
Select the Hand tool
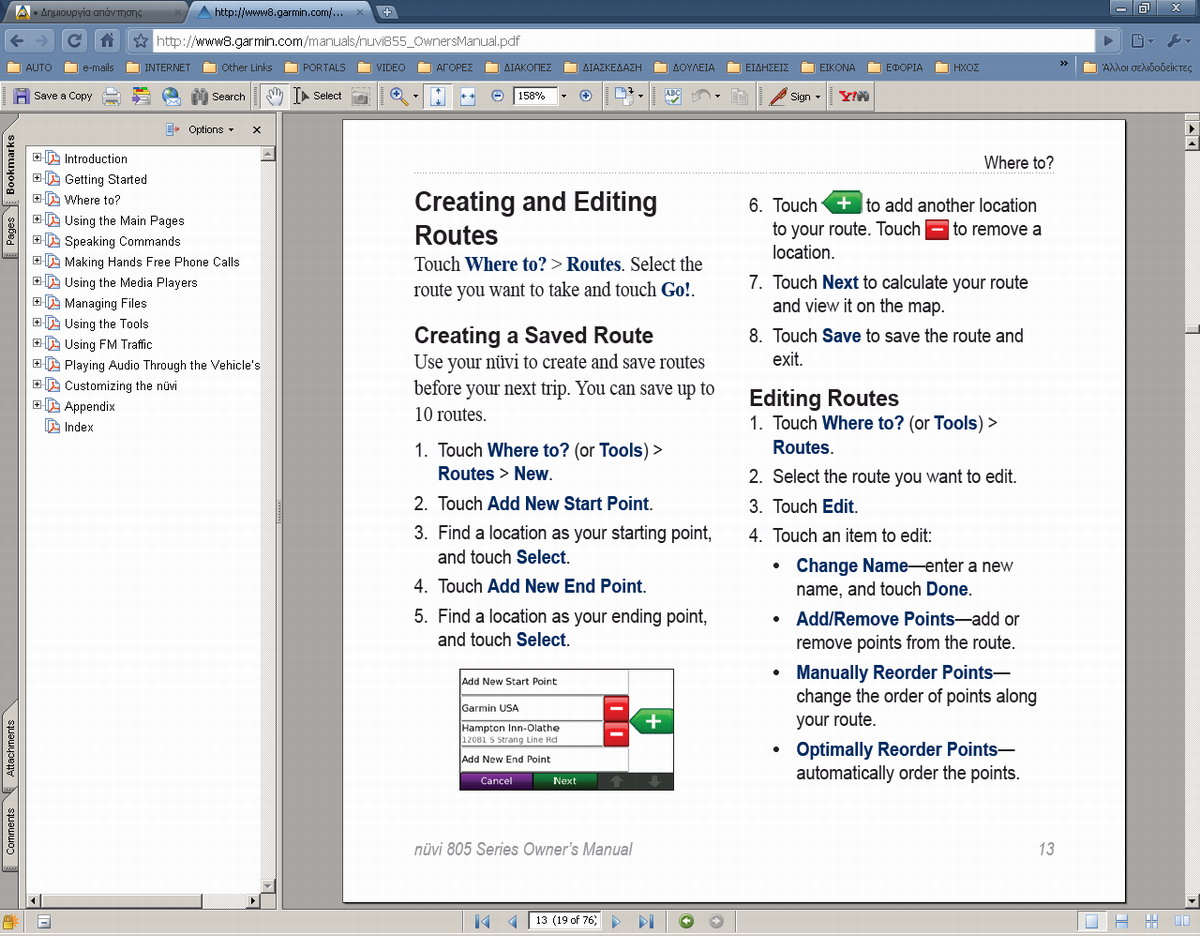tap(273, 96)
